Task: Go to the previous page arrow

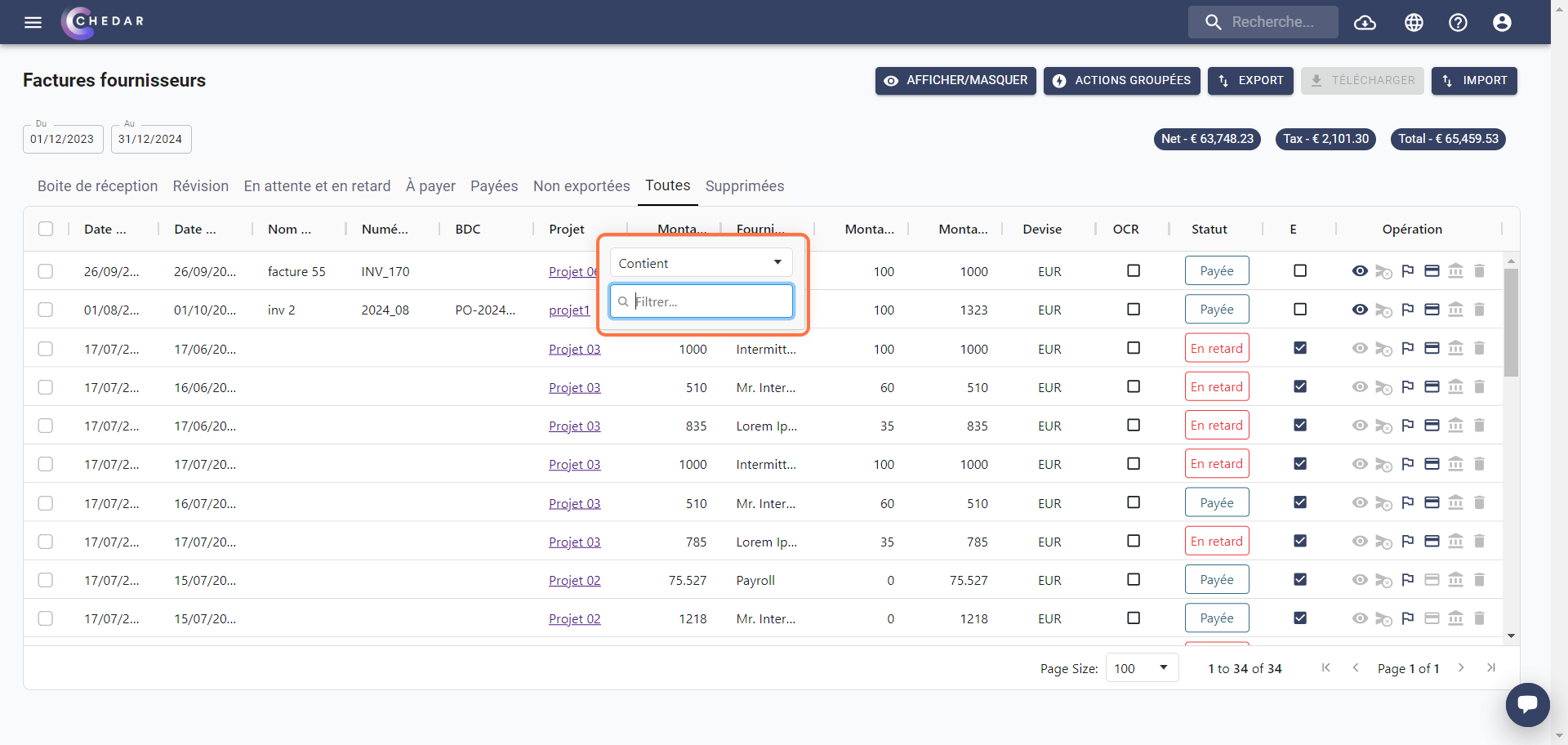Action: coord(1356,668)
